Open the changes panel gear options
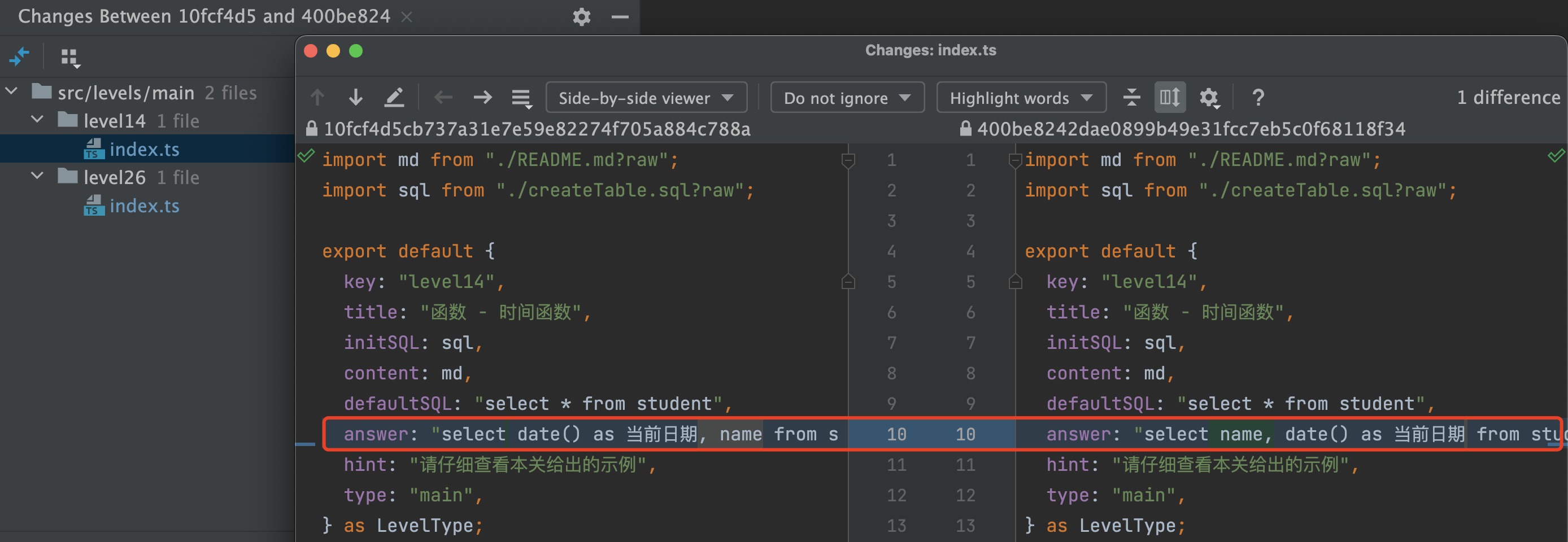1568x542 pixels. [581, 17]
